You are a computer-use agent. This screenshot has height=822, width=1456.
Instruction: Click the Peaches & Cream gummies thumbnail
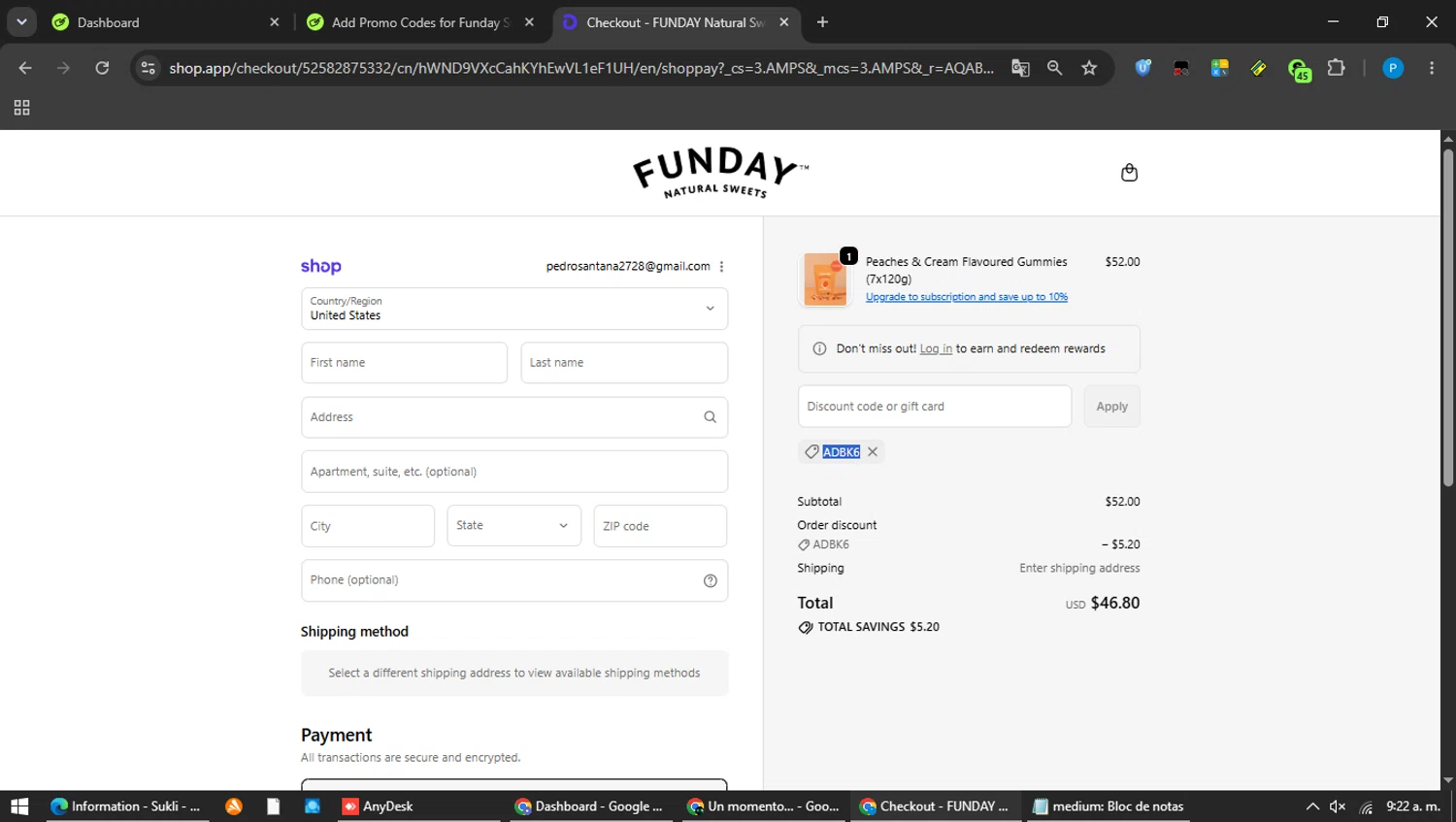(x=825, y=279)
